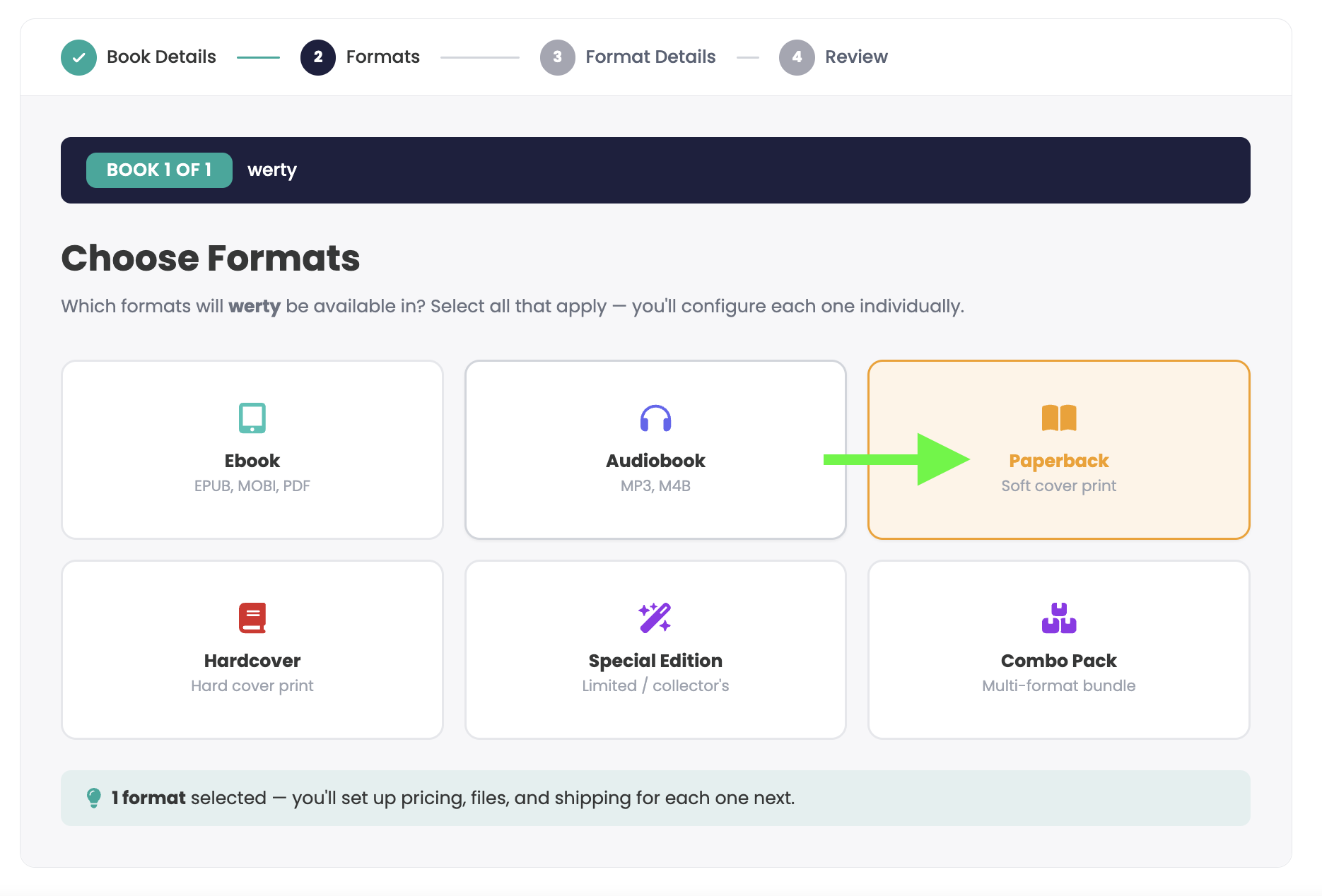Click the Hardcover red book icon
The width and height of the screenshot is (1322, 896).
pyautogui.click(x=252, y=618)
